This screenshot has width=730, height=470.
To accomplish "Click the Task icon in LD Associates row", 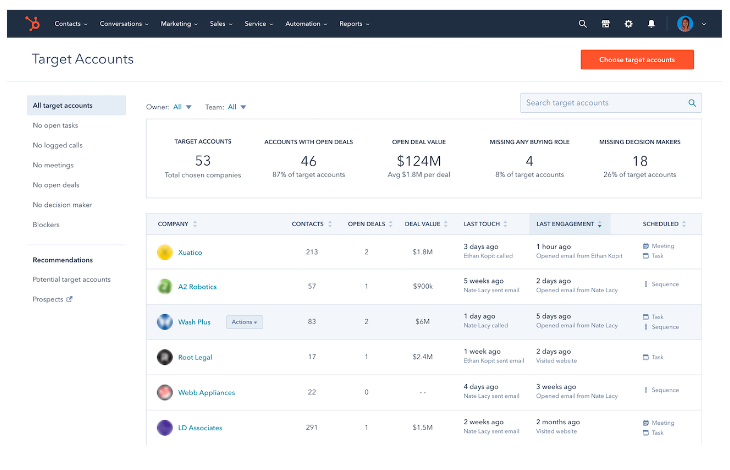I will pyautogui.click(x=646, y=433).
